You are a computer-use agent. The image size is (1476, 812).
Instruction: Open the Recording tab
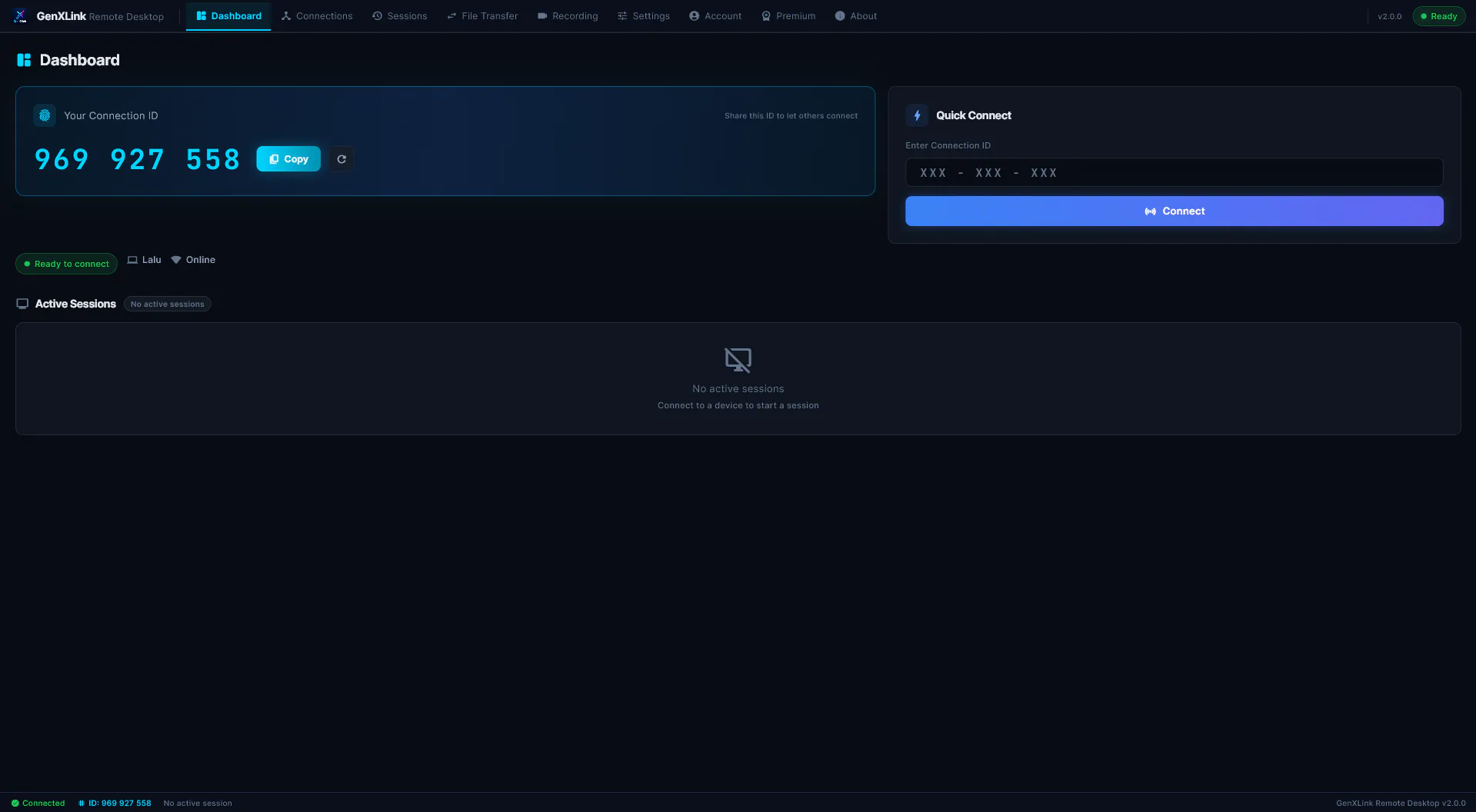[568, 16]
